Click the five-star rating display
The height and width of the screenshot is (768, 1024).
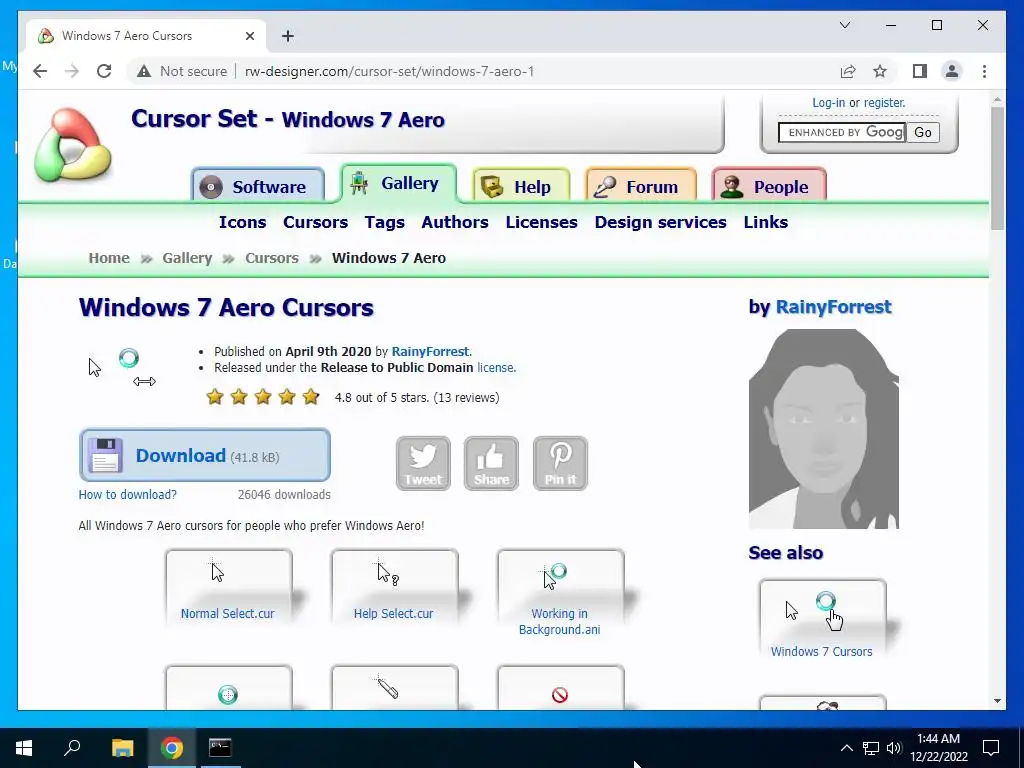[263, 397]
